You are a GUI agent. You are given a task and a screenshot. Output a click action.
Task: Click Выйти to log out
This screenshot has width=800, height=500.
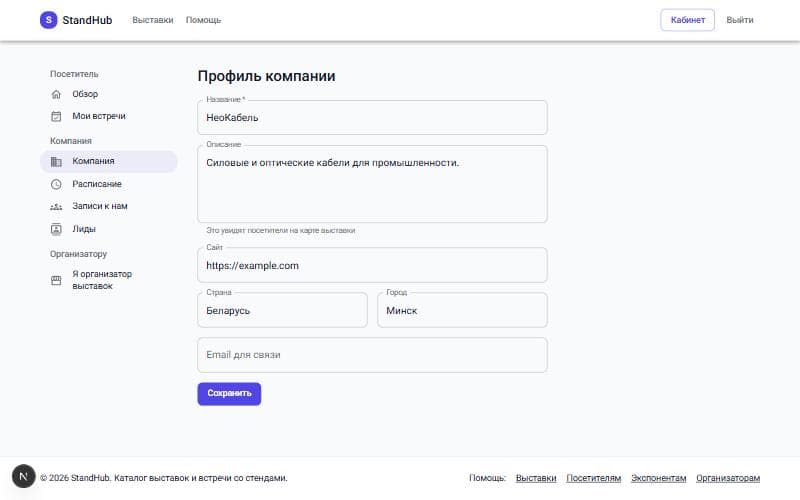tap(740, 20)
